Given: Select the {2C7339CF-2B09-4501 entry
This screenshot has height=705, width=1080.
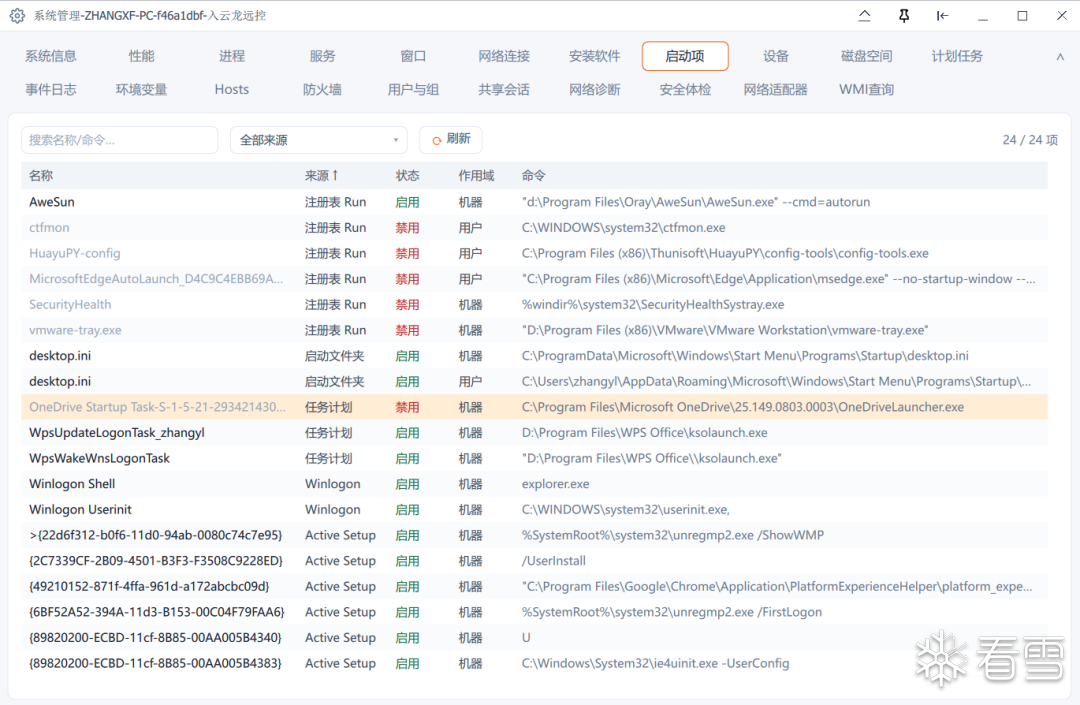Looking at the screenshot, I should click(534, 560).
